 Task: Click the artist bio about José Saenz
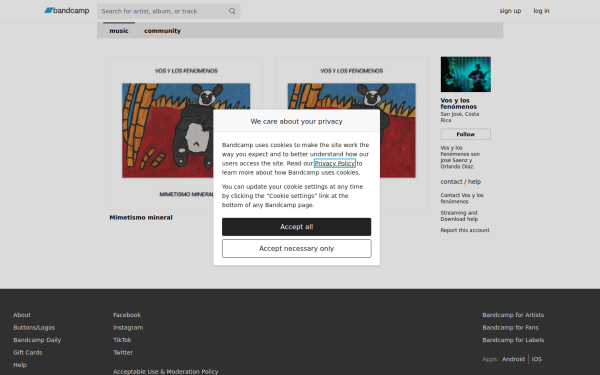point(460,157)
